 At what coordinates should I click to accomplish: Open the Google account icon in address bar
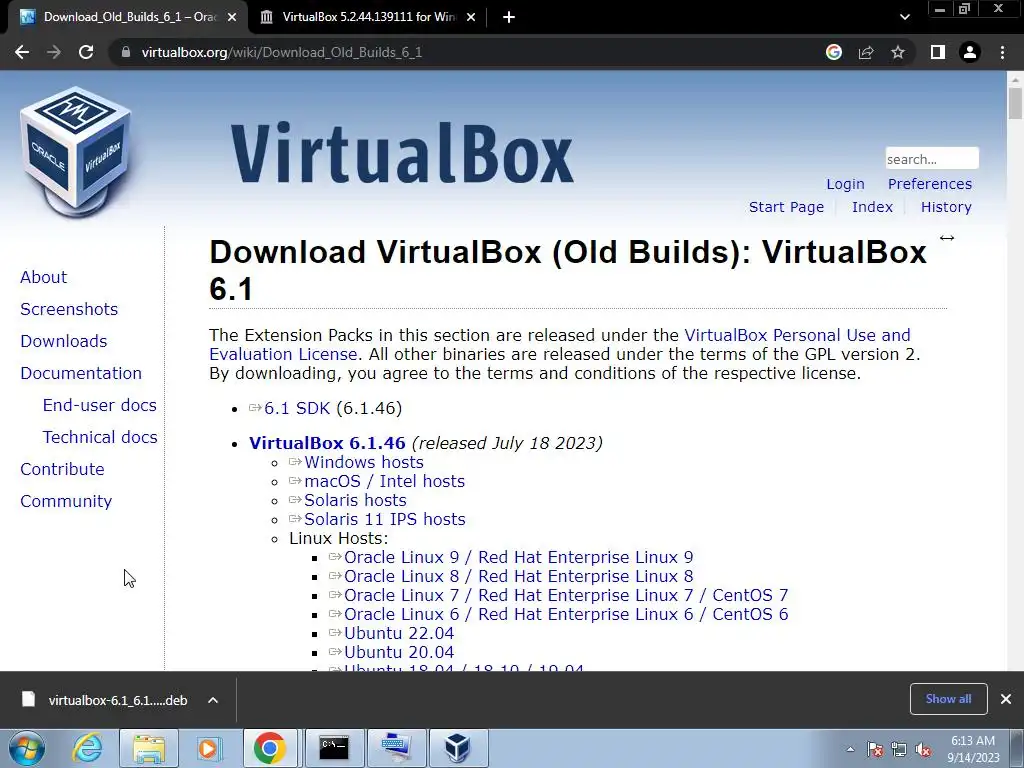[833, 52]
